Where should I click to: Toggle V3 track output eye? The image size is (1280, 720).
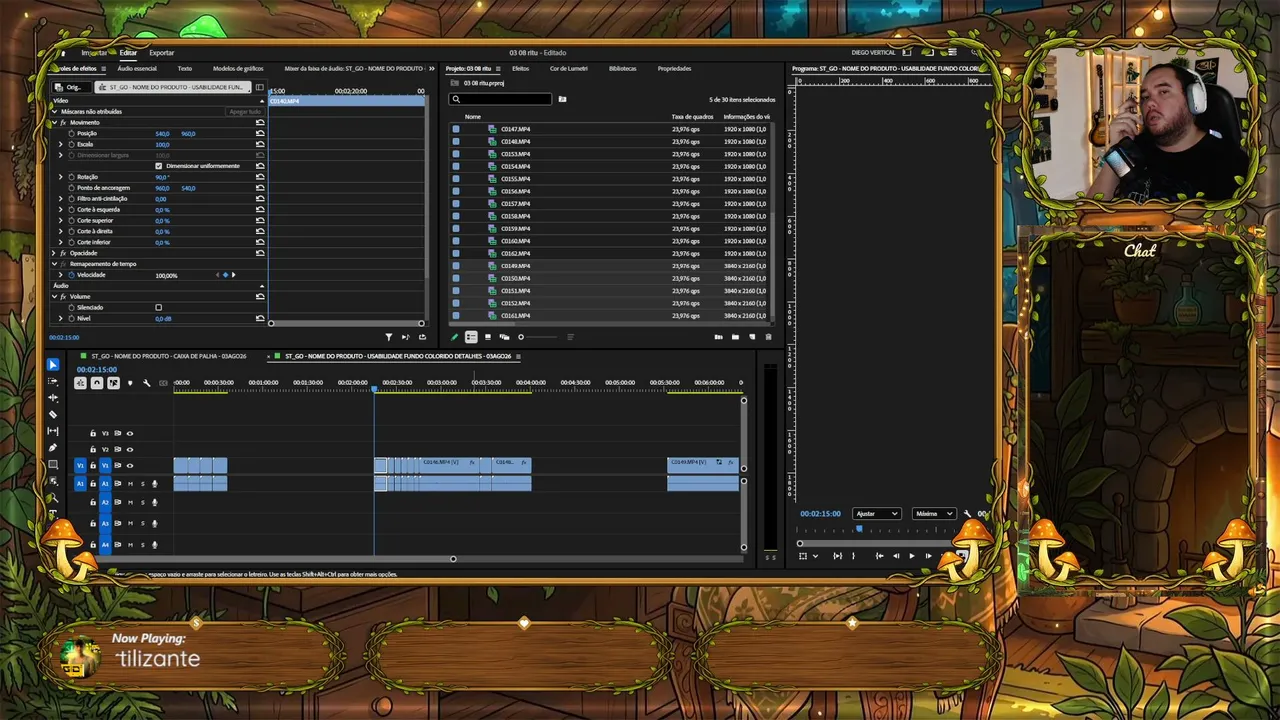129,433
